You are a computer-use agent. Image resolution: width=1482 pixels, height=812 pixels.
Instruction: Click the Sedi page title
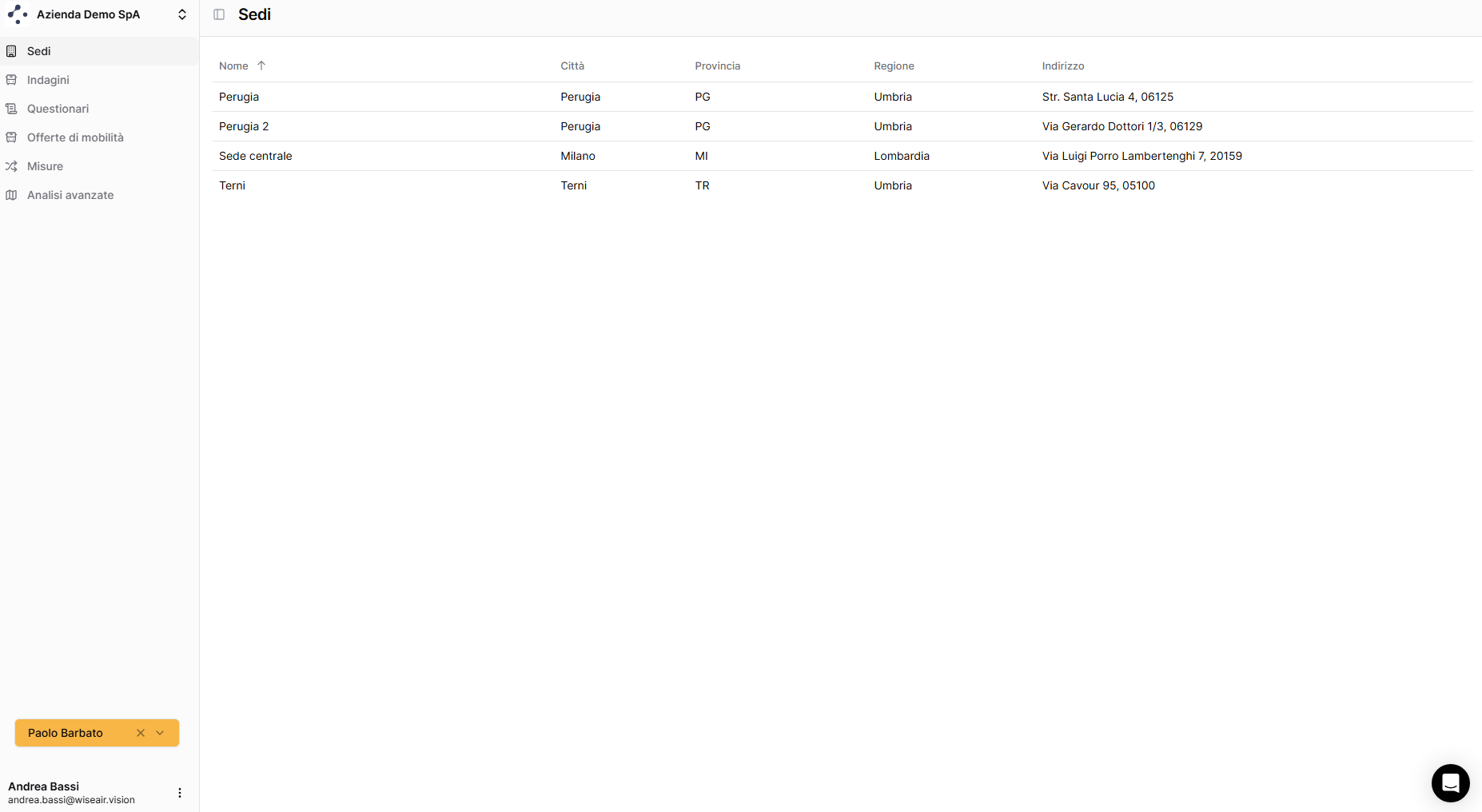254,14
